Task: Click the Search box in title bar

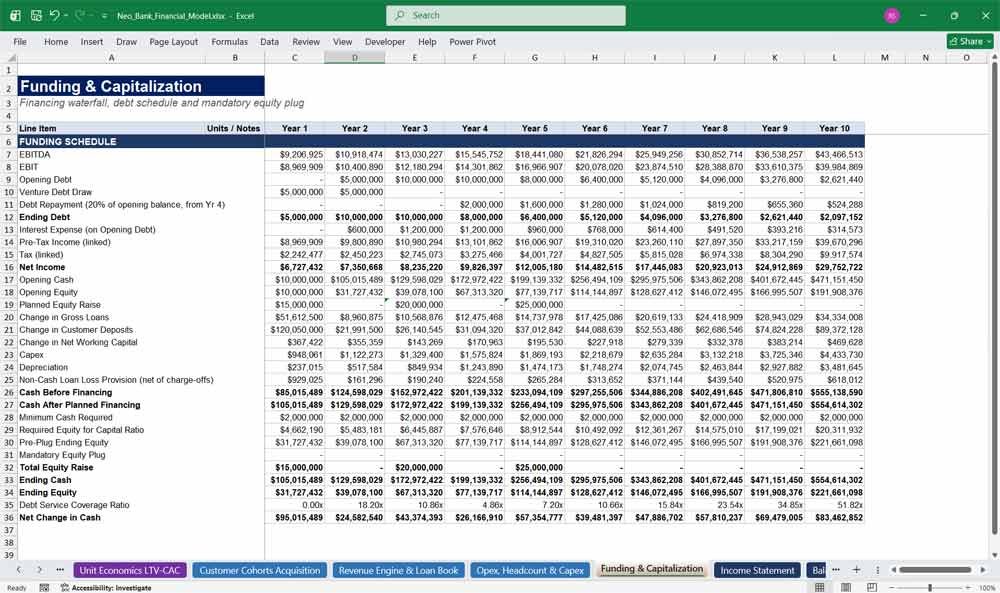Action: click(x=506, y=15)
